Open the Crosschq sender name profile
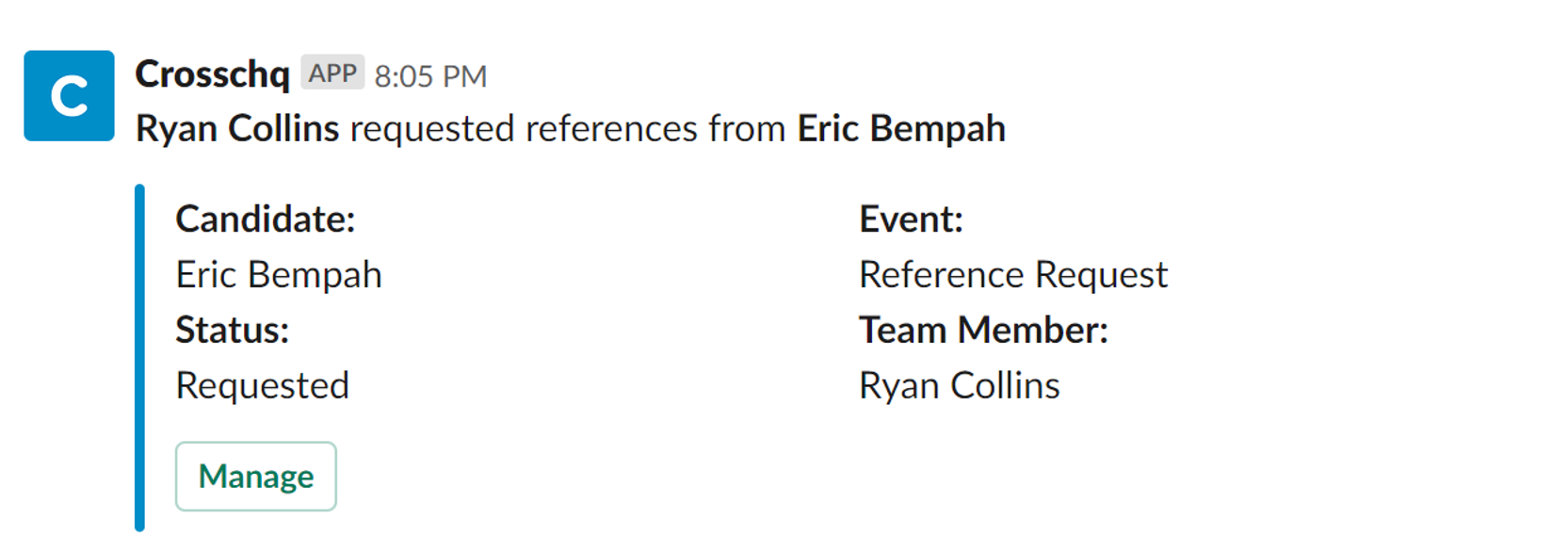 (x=212, y=73)
